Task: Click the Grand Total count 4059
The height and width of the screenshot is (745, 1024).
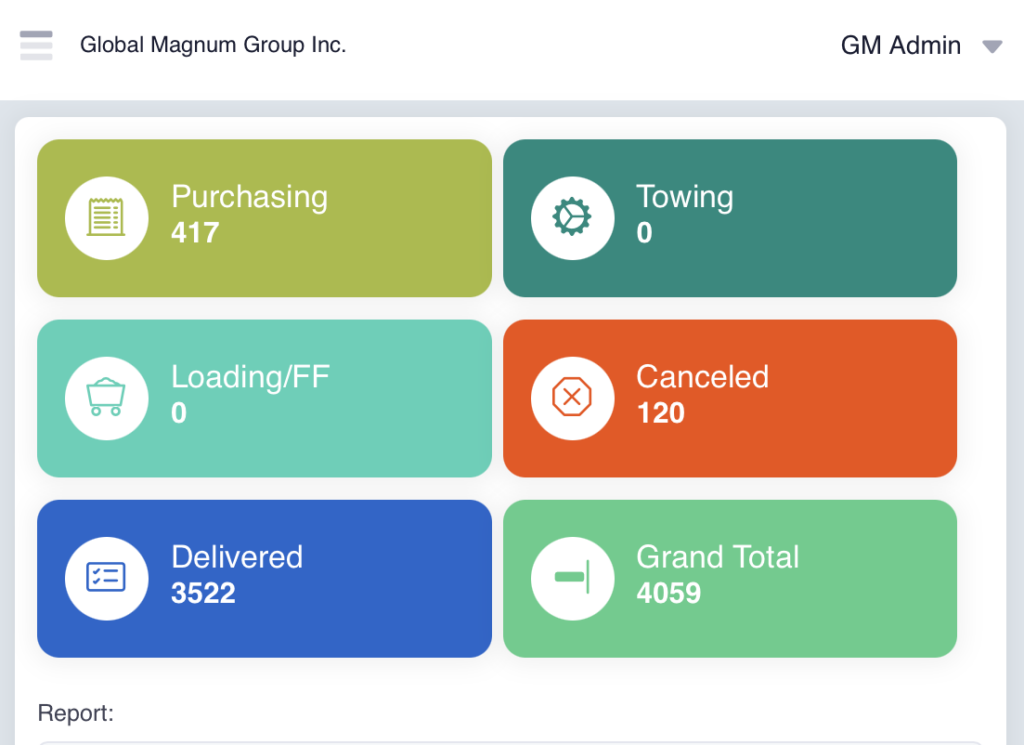Action: coord(668,593)
